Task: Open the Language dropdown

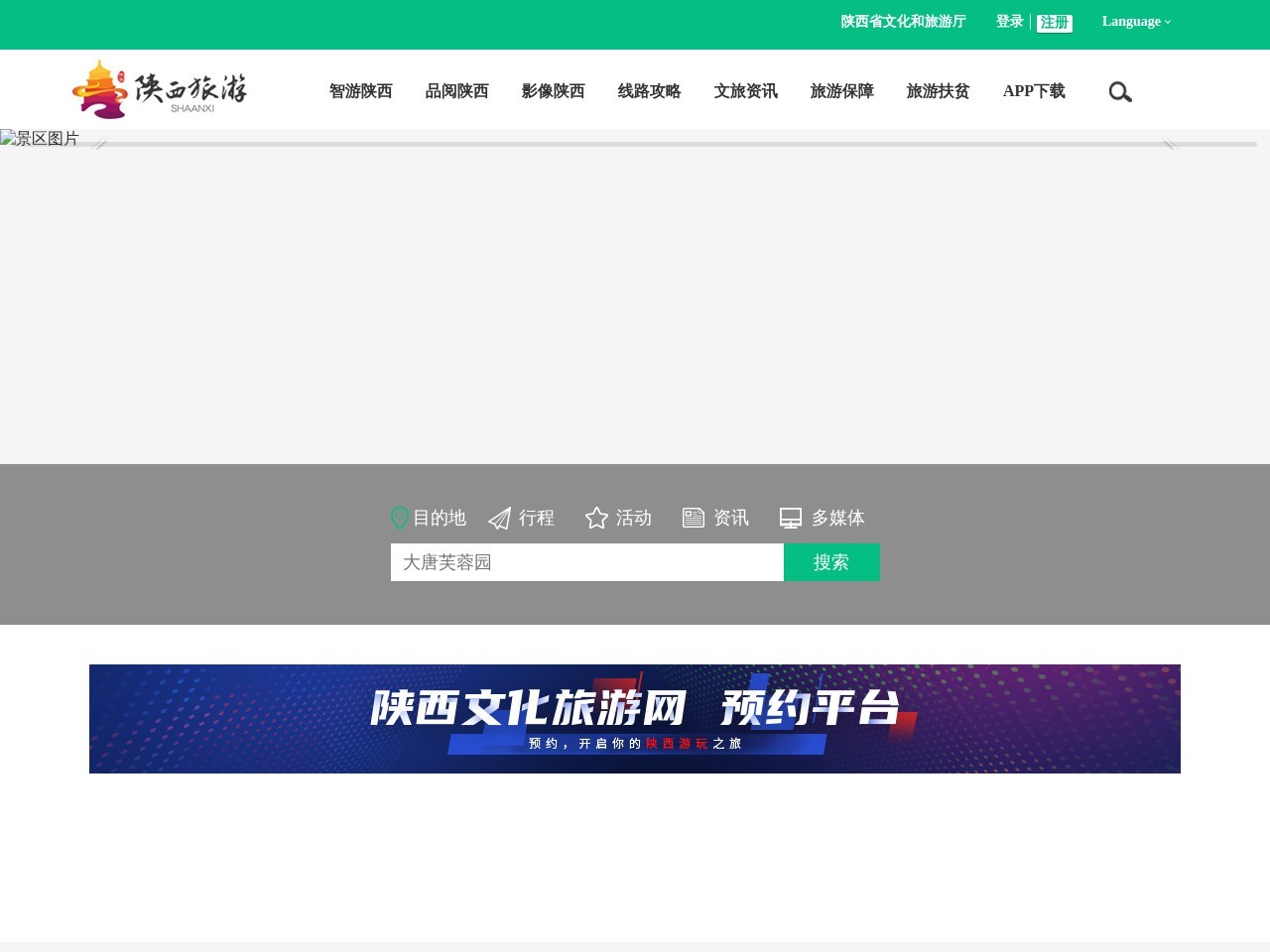Action: (x=1134, y=21)
